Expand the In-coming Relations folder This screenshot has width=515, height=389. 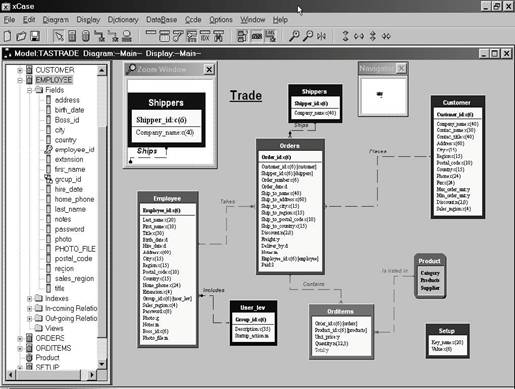[x=29, y=309]
